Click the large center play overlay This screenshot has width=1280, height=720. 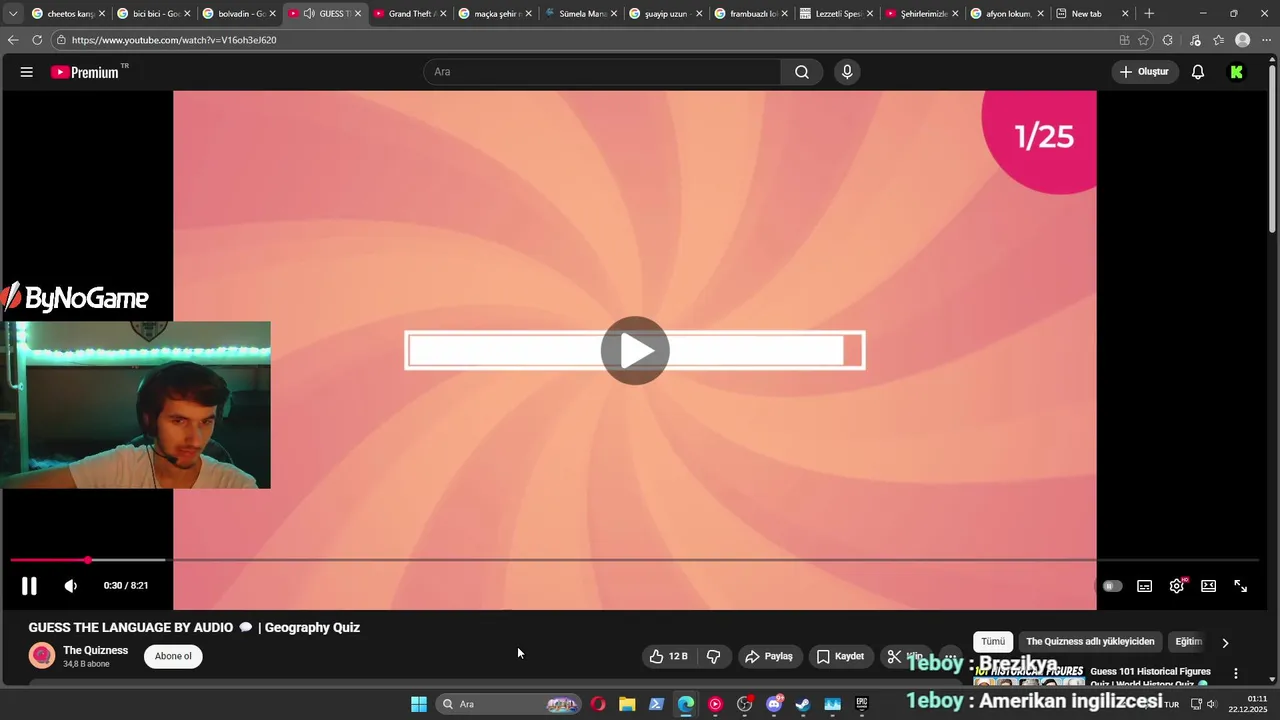point(635,350)
